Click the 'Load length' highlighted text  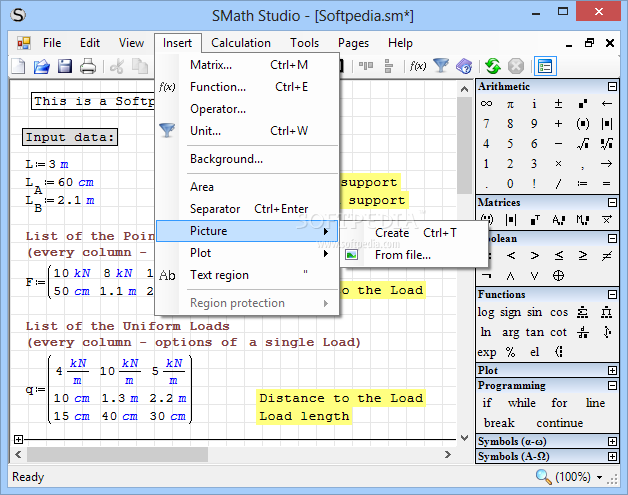[304, 417]
